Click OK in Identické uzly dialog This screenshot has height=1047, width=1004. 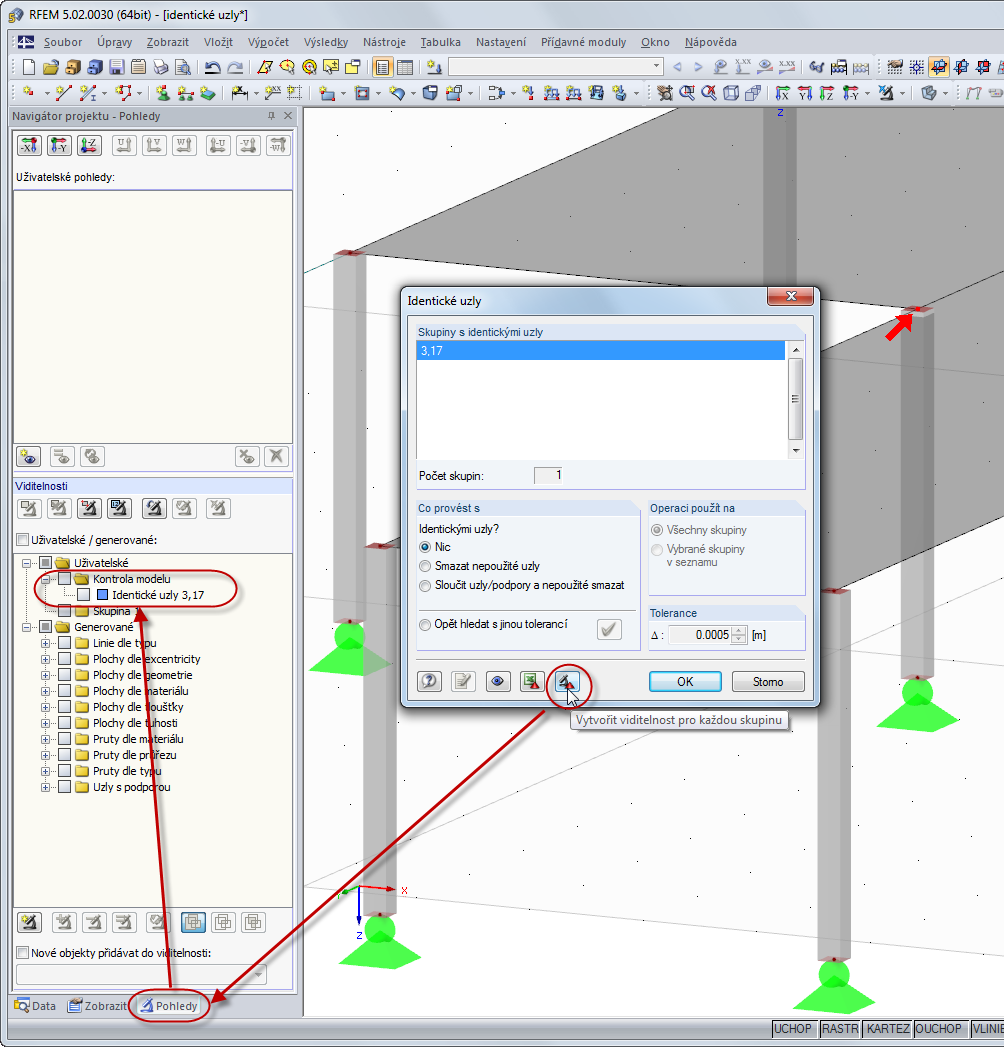[685, 682]
